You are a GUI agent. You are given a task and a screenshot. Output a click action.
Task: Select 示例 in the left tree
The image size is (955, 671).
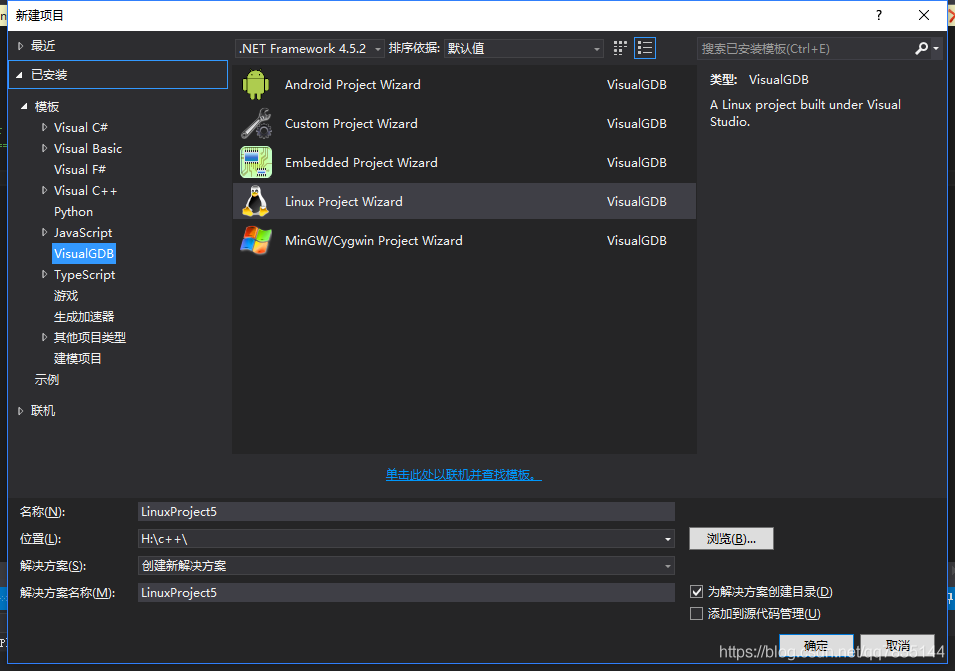click(x=47, y=380)
